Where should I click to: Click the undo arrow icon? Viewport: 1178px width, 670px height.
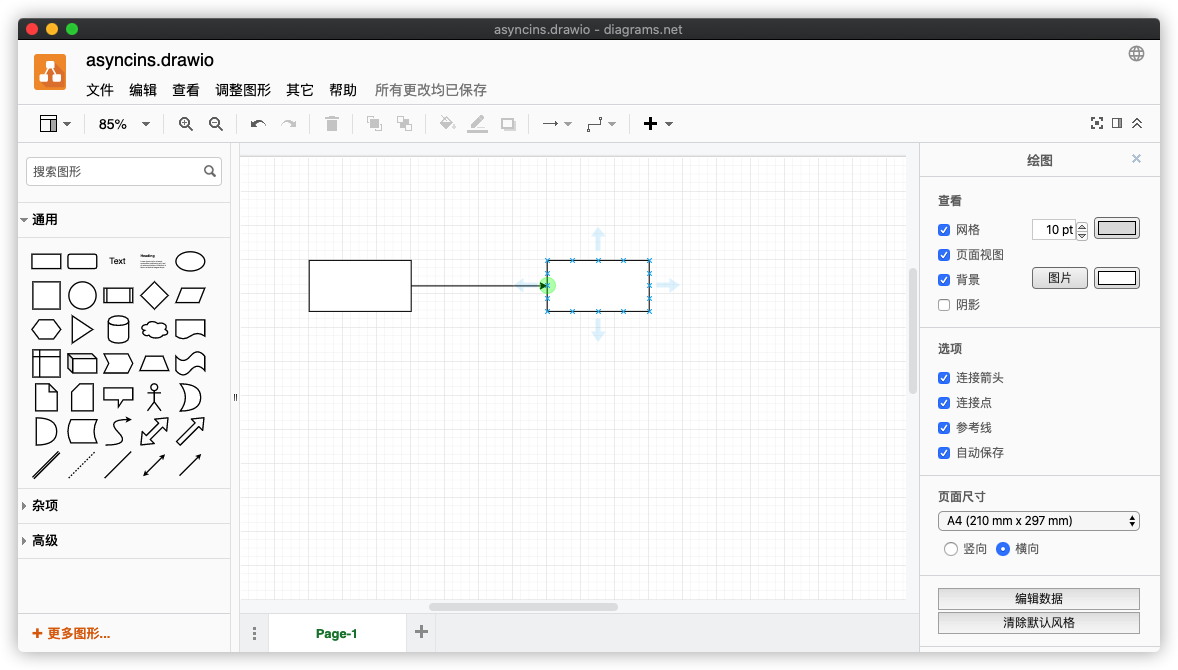[x=258, y=124]
